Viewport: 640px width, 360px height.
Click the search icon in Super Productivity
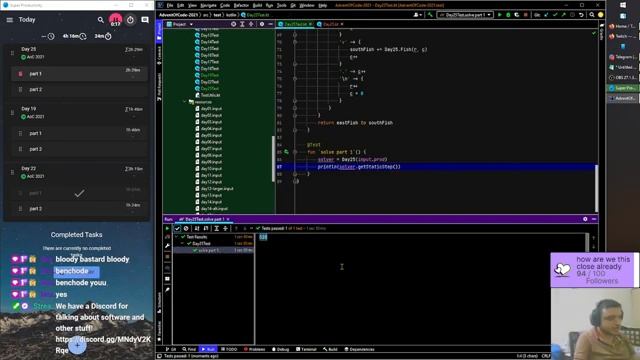click(101, 20)
